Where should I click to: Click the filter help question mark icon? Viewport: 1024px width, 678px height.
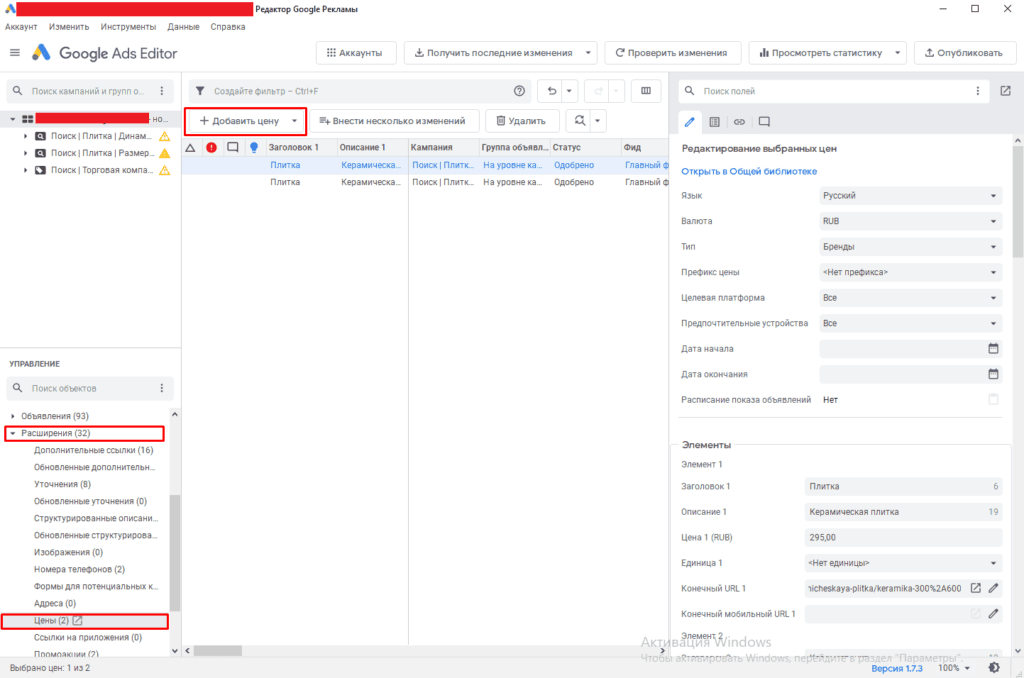pos(519,91)
